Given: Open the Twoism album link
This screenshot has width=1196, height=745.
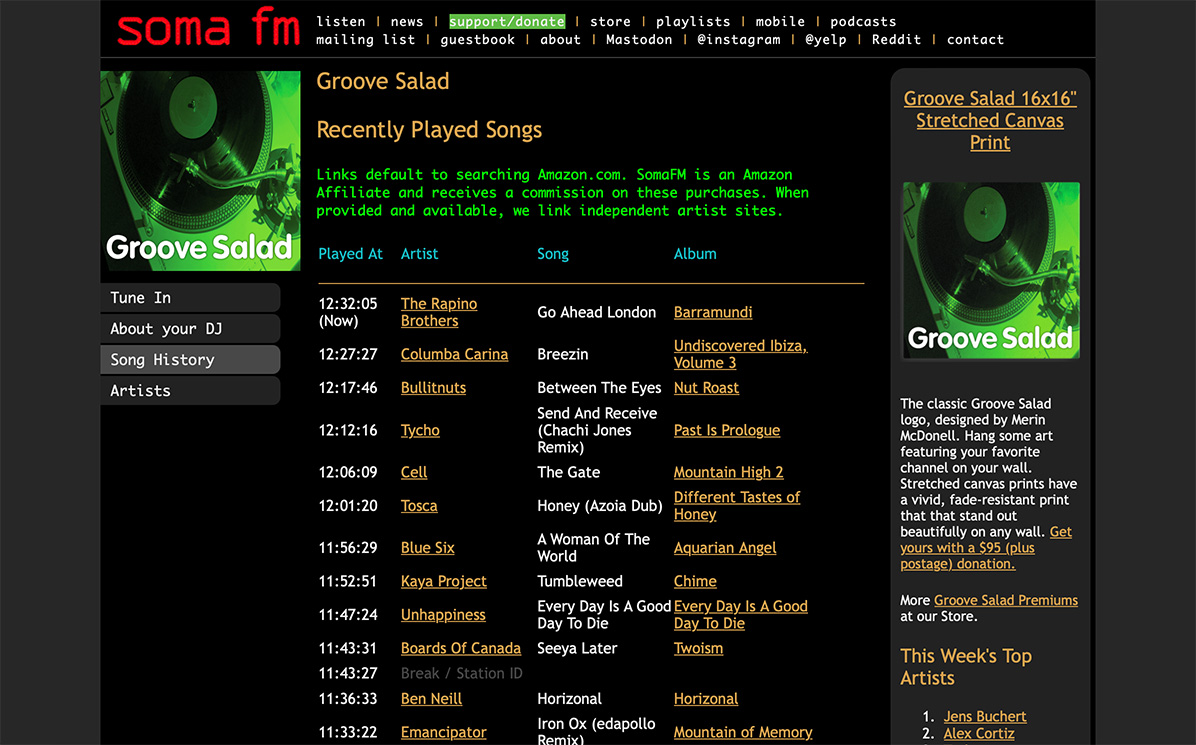Looking at the screenshot, I should (x=699, y=648).
